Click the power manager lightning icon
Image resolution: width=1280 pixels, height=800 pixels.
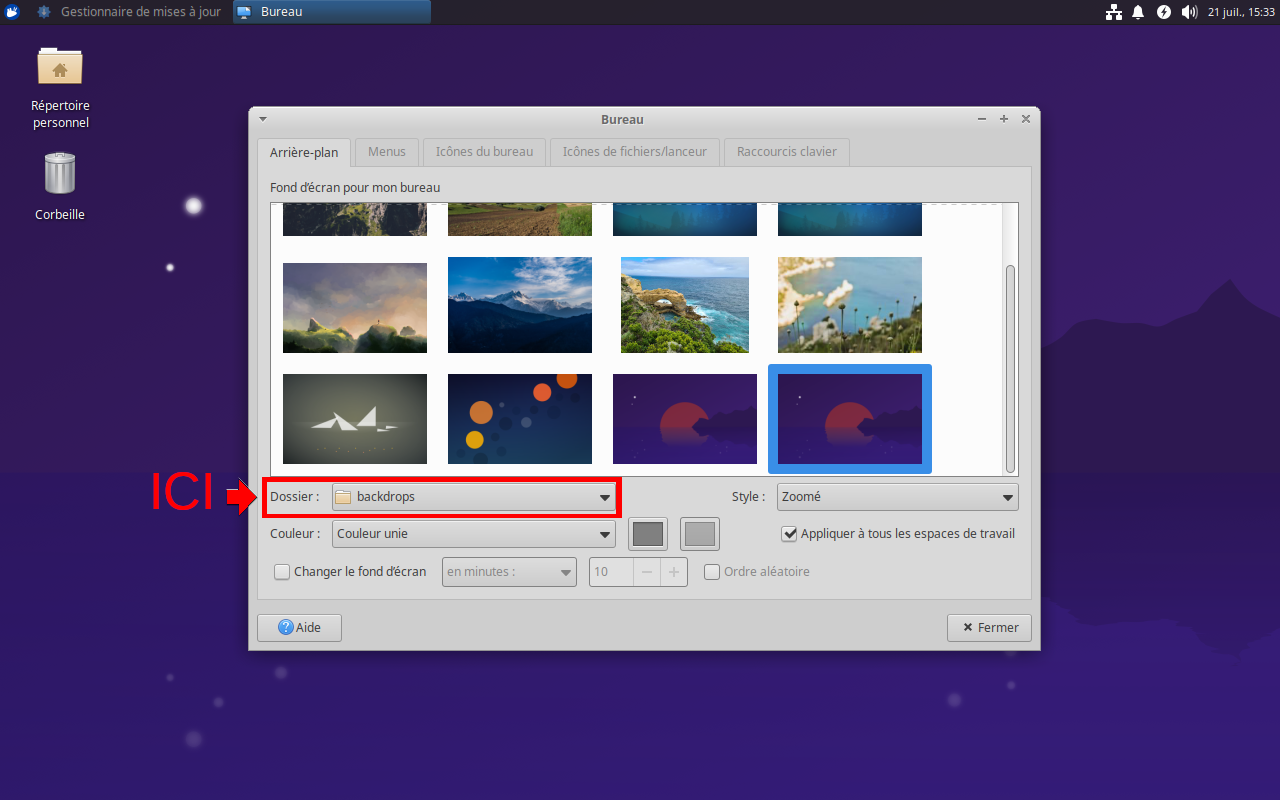click(1164, 12)
